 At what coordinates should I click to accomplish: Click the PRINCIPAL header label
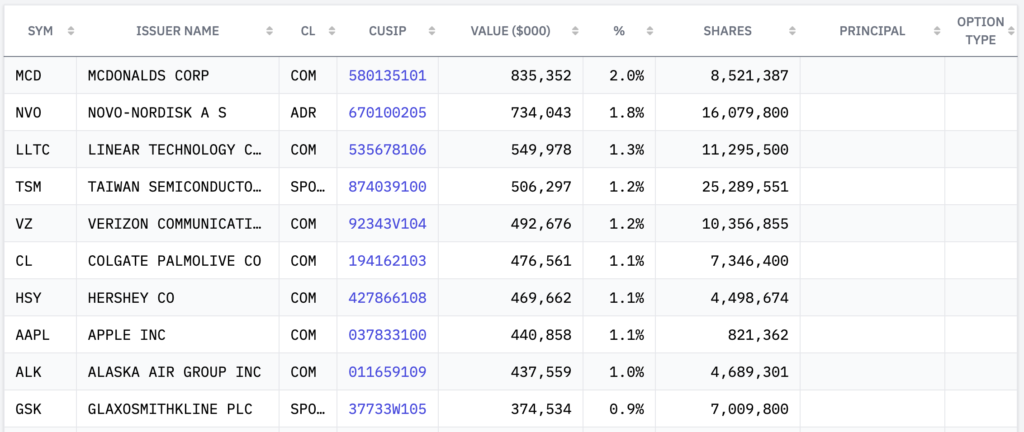tap(872, 31)
